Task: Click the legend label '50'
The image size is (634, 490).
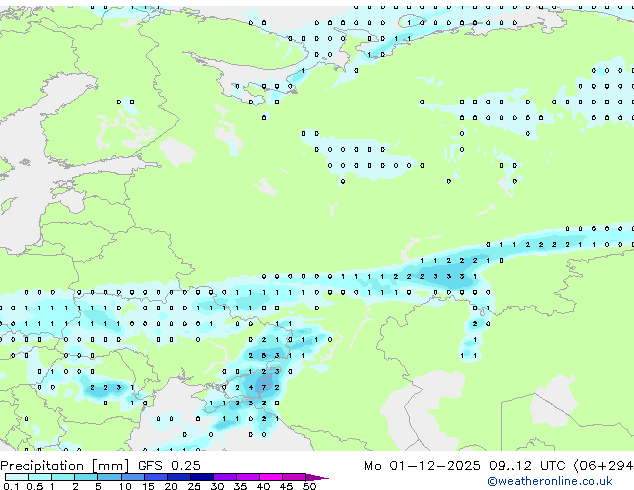Action: (309, 486)
